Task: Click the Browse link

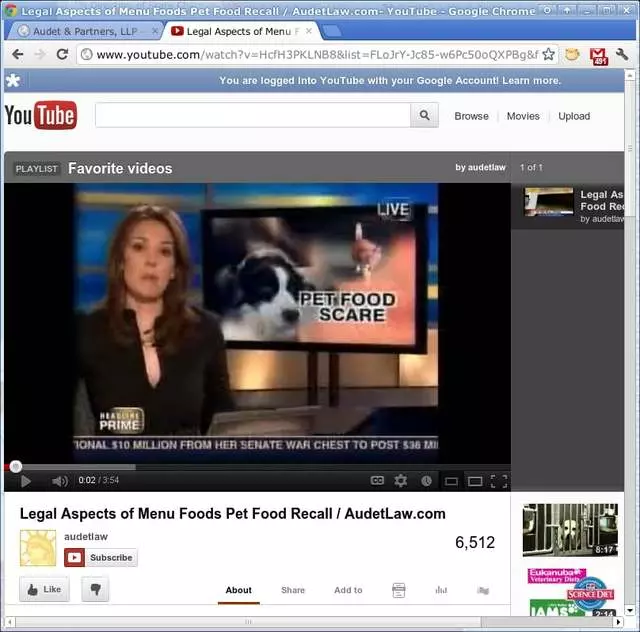Action: (x=471, y=116)
